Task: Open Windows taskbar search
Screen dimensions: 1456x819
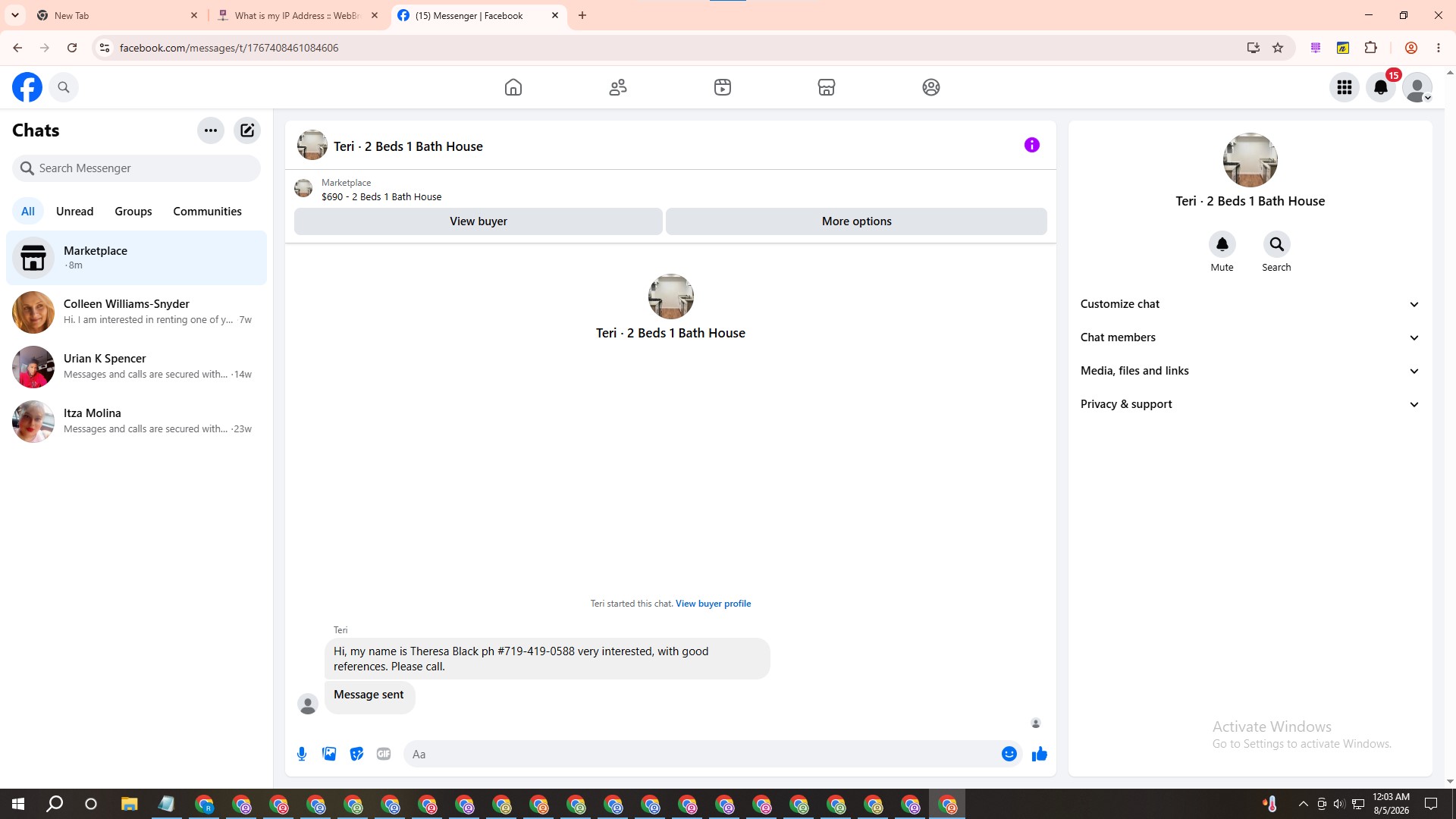Action: (55, 804)
